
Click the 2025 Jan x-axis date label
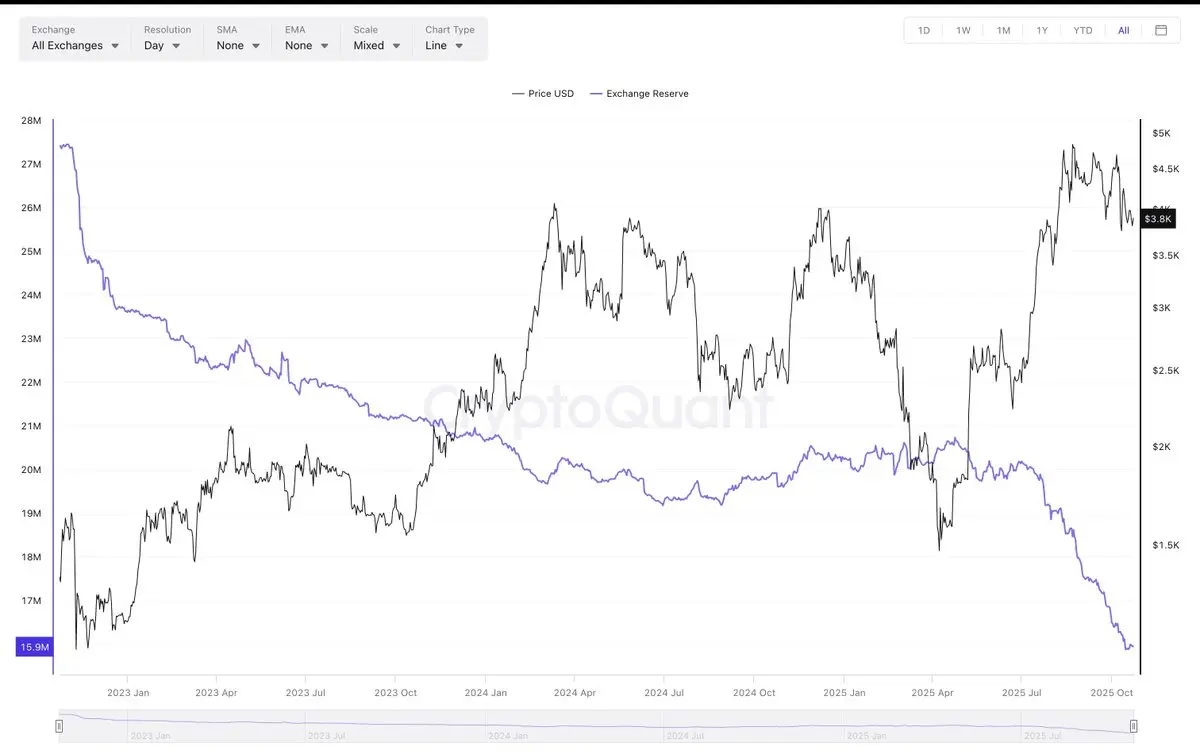point(843,692)
